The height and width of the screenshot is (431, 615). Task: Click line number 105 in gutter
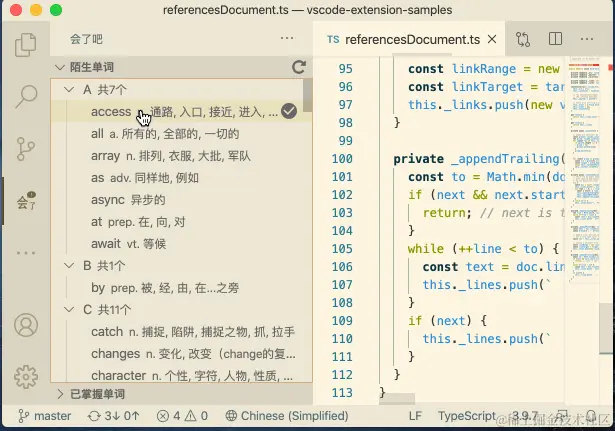(x=342, y=249)
